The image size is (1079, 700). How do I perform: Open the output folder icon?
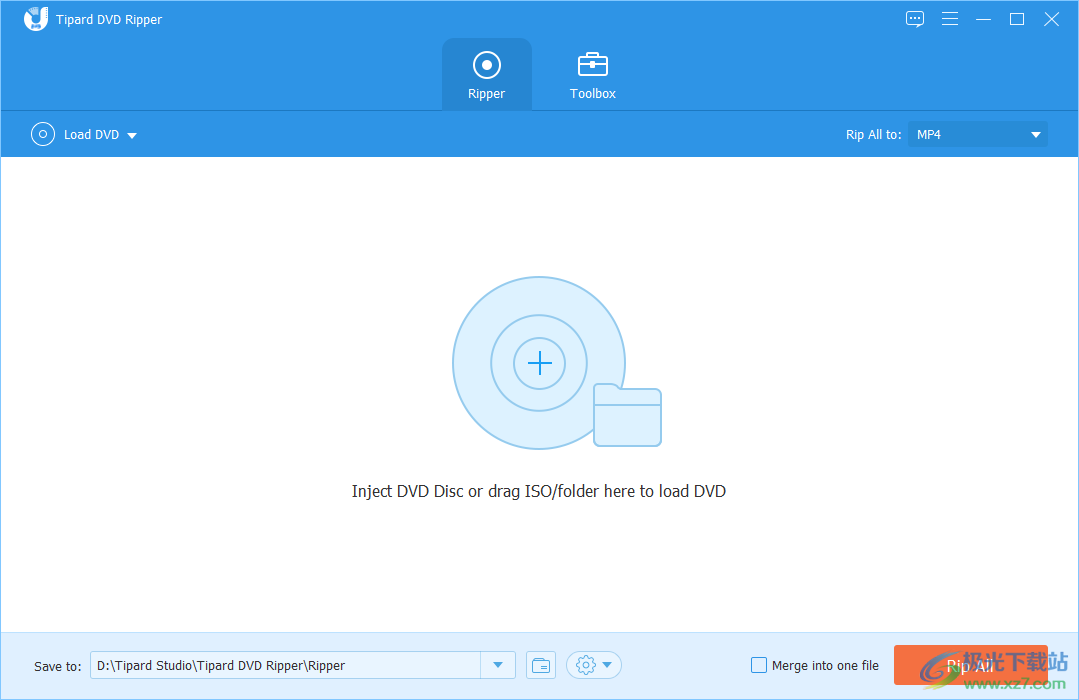(540, 665)
